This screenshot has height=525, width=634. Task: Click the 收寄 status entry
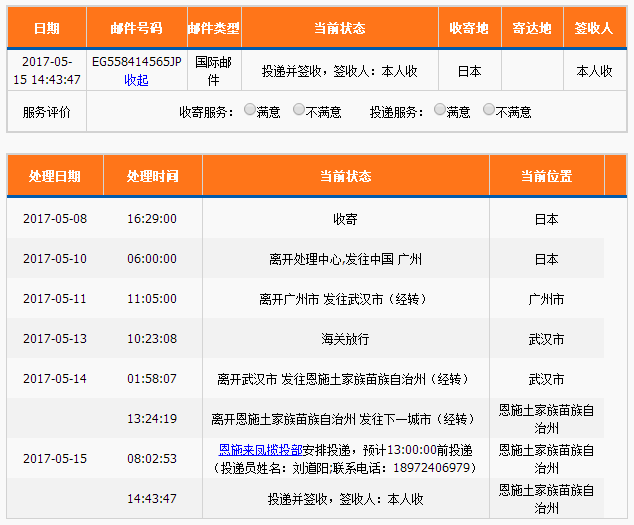pos(345,219)
